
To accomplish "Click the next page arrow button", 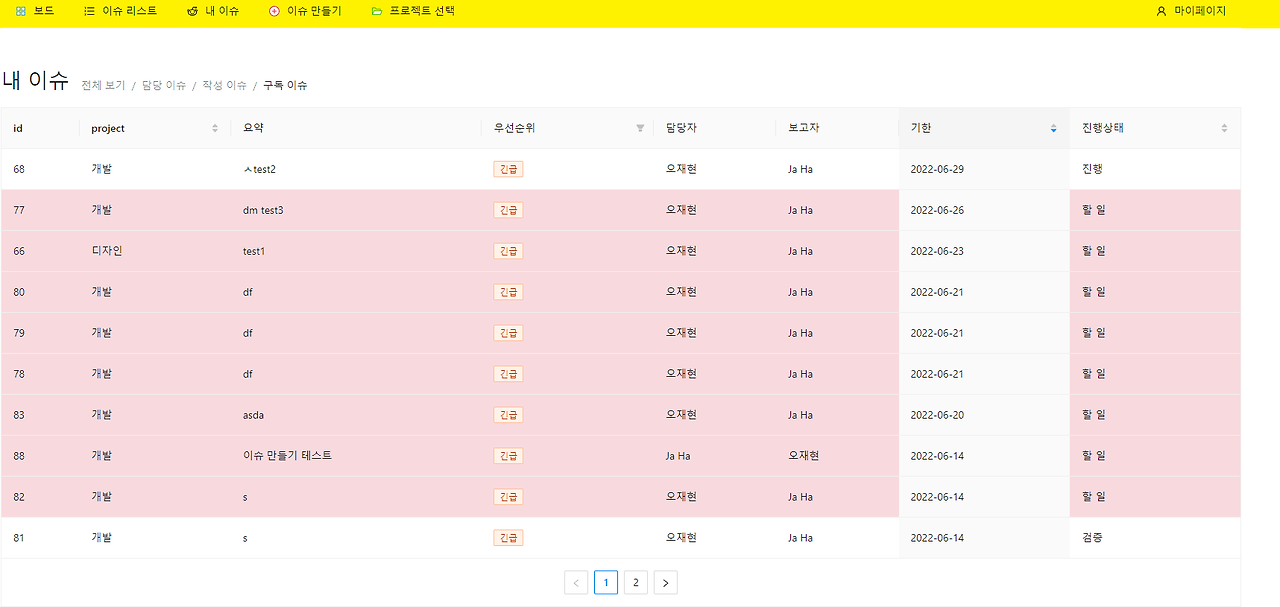I will [666, 582].
